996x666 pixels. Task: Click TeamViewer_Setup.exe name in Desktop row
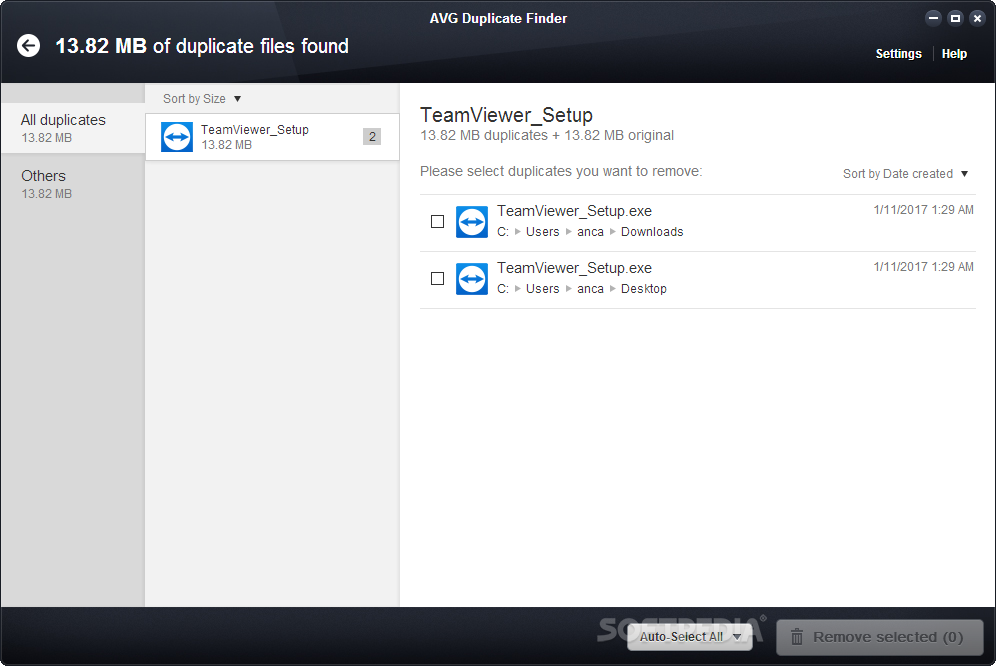point(574,268)
